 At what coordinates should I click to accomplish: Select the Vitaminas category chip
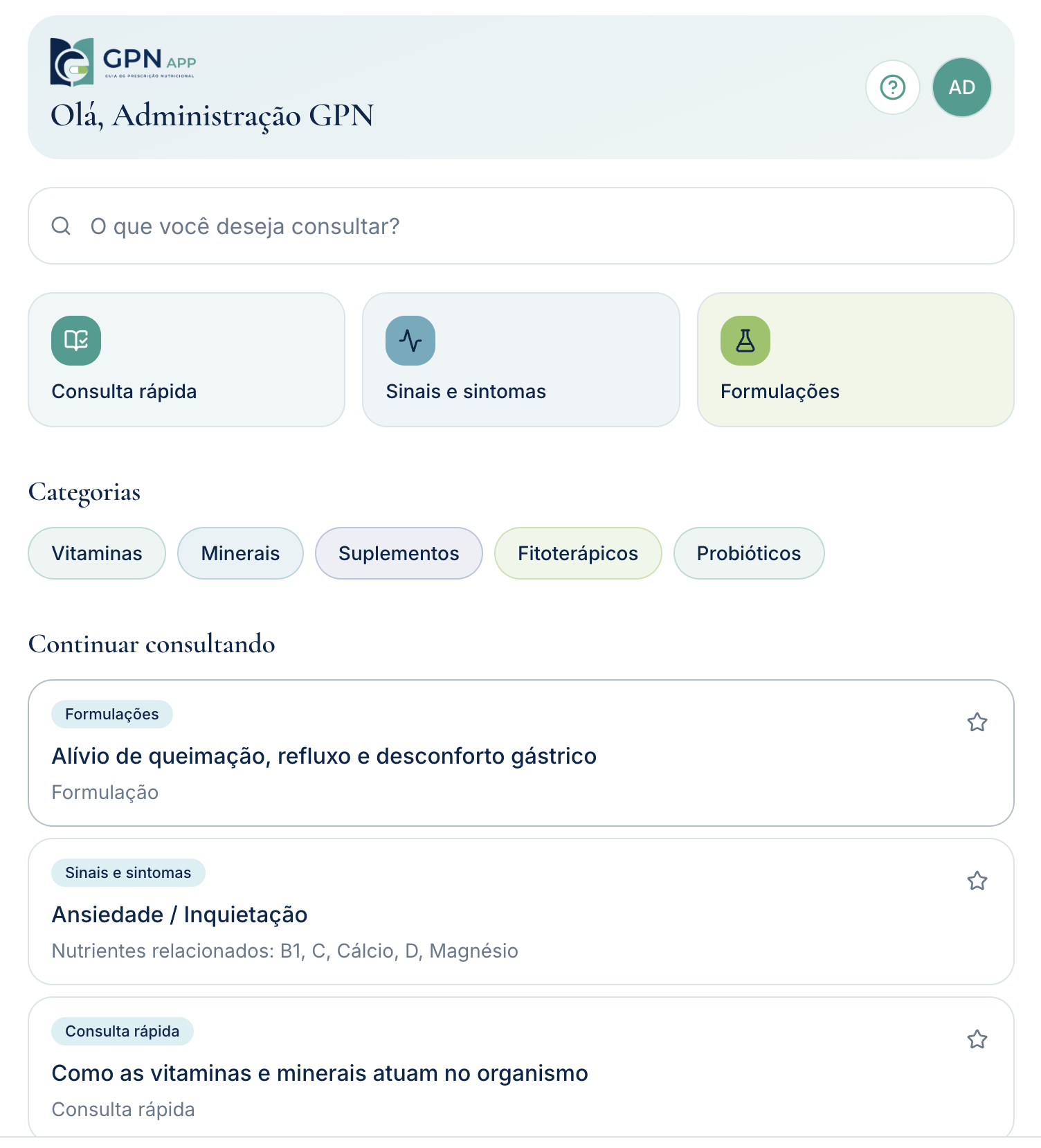click(x=97, y=553)
